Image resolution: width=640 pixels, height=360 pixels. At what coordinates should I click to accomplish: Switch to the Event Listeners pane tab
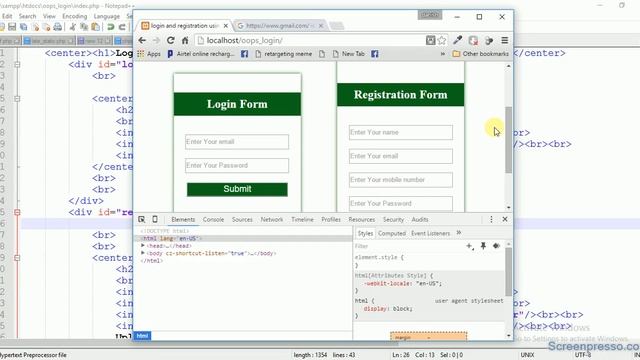point(430,233)
